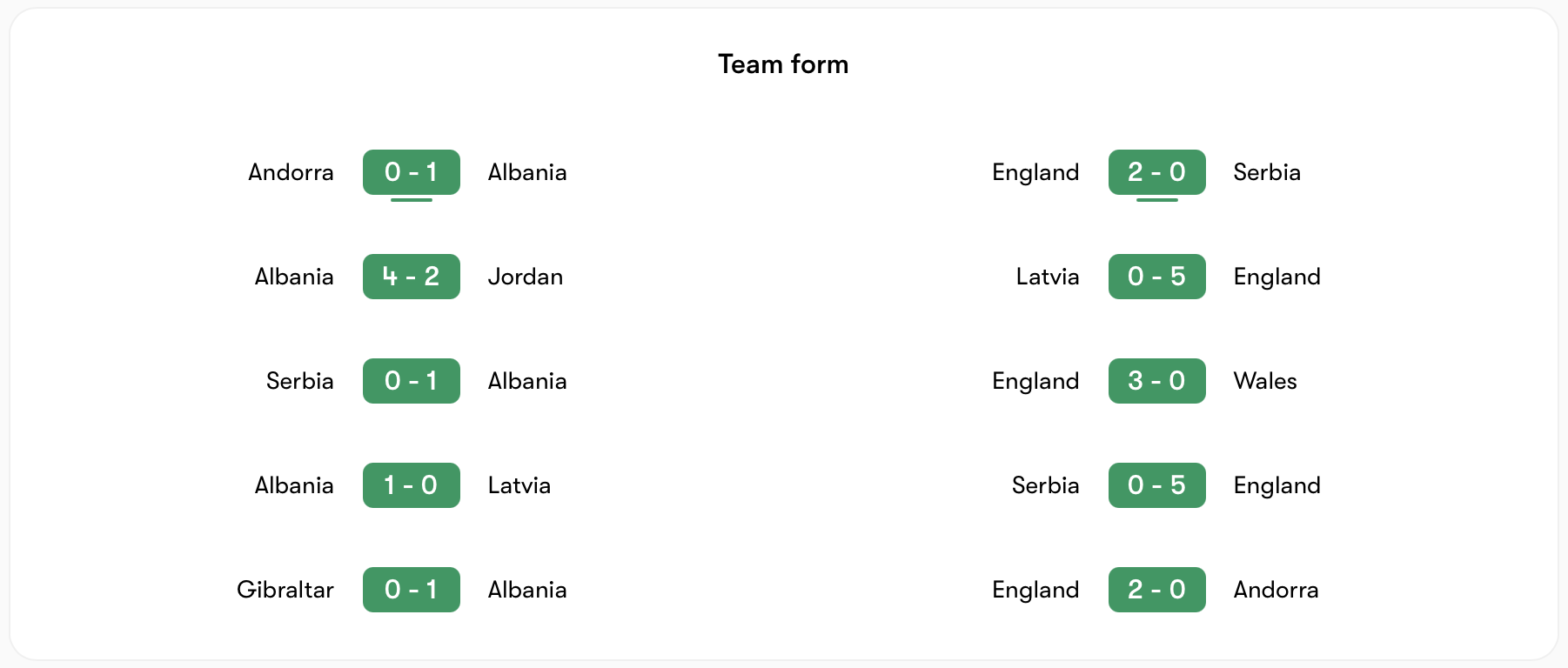Click the England 2 - 0 Serbia score
The height and width of the screenshot is (668, 1568).
tap(1156, 172)
